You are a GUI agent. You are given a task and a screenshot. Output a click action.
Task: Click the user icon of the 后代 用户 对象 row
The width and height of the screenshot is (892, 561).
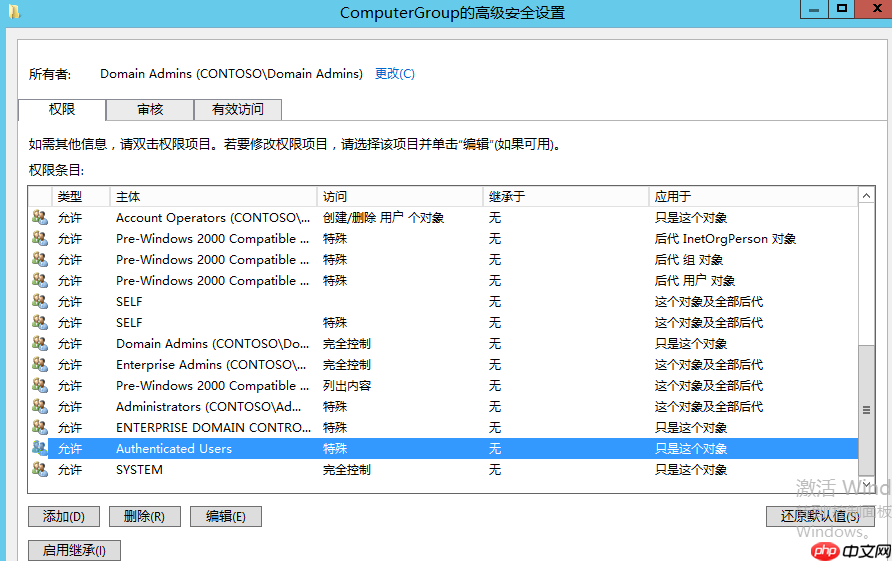[x=40, y=280]
